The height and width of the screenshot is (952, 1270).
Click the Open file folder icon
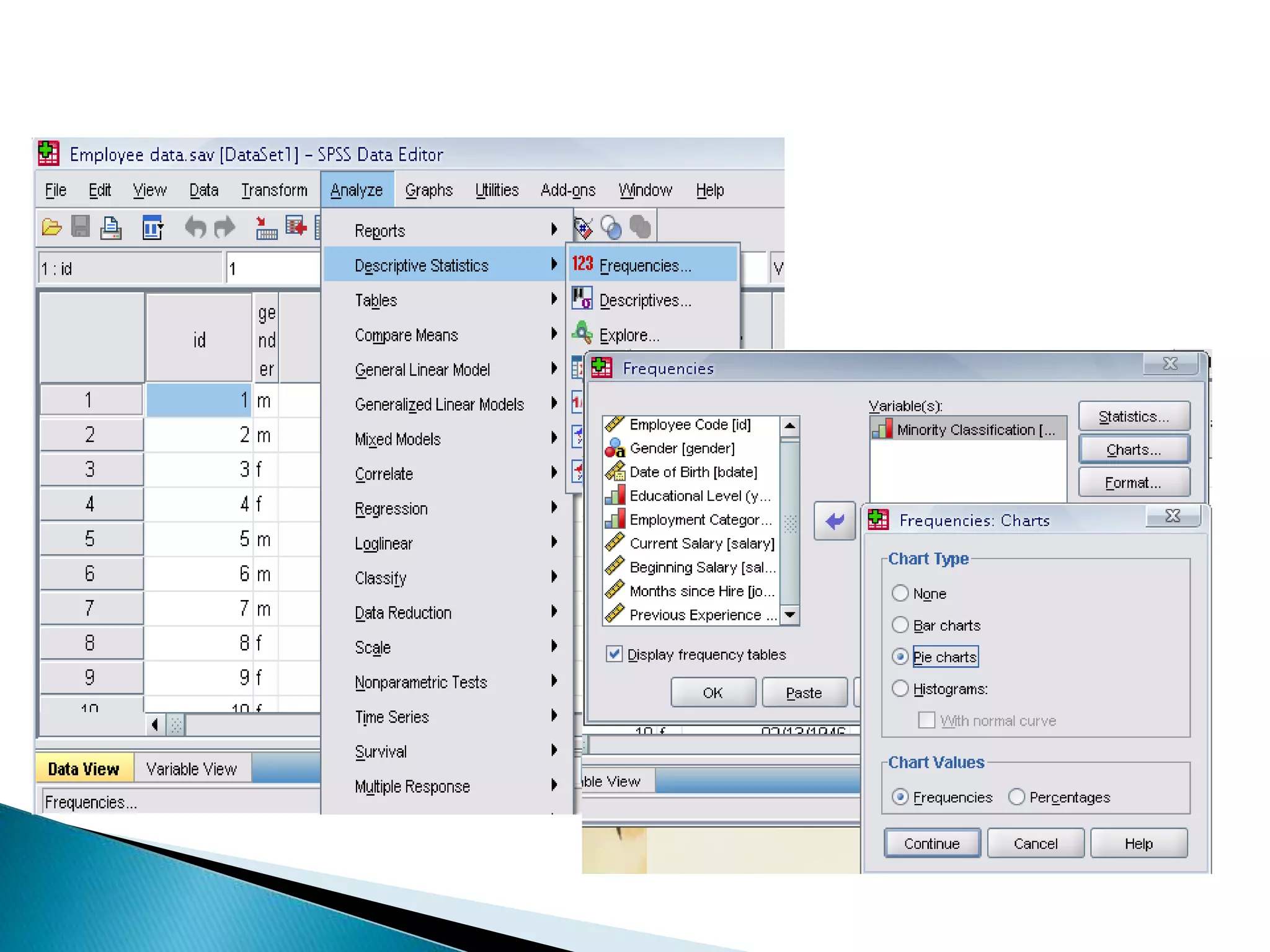tap(52, 227)
